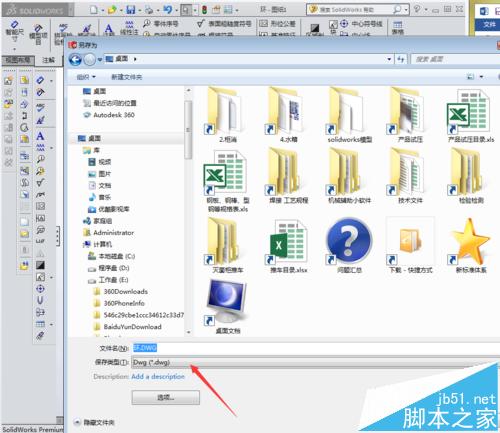Select the 'solidworks模型' folder shortcut
The width and height of the screenshot is (500, 433).
point(350,115)
